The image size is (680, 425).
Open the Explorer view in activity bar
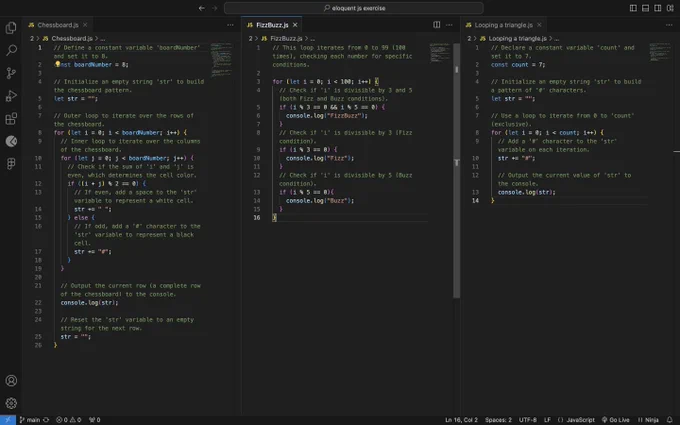pos(11,28)
